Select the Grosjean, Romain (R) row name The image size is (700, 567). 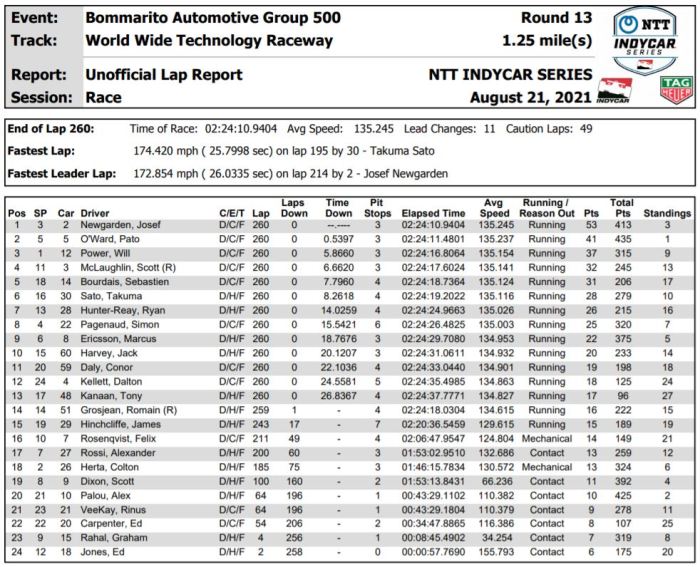[x=128, y=410]
